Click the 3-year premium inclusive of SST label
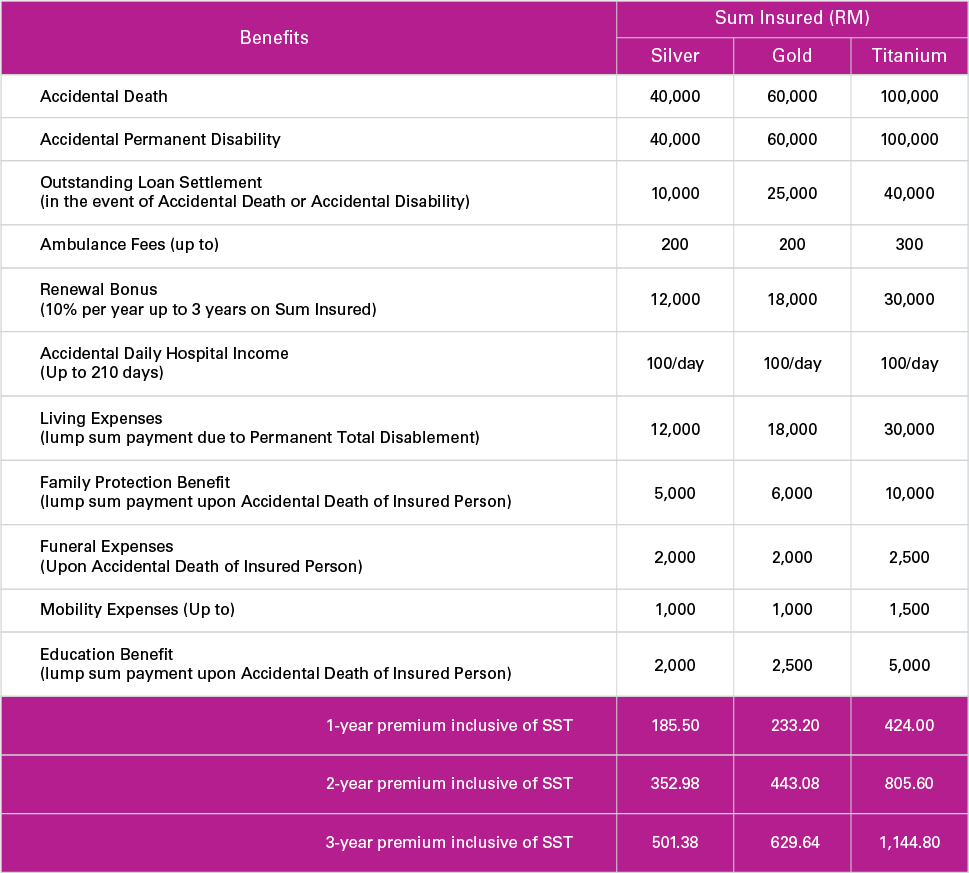Image resolution: width=969 pixels, height=873 pixels. tap(449, 843)
